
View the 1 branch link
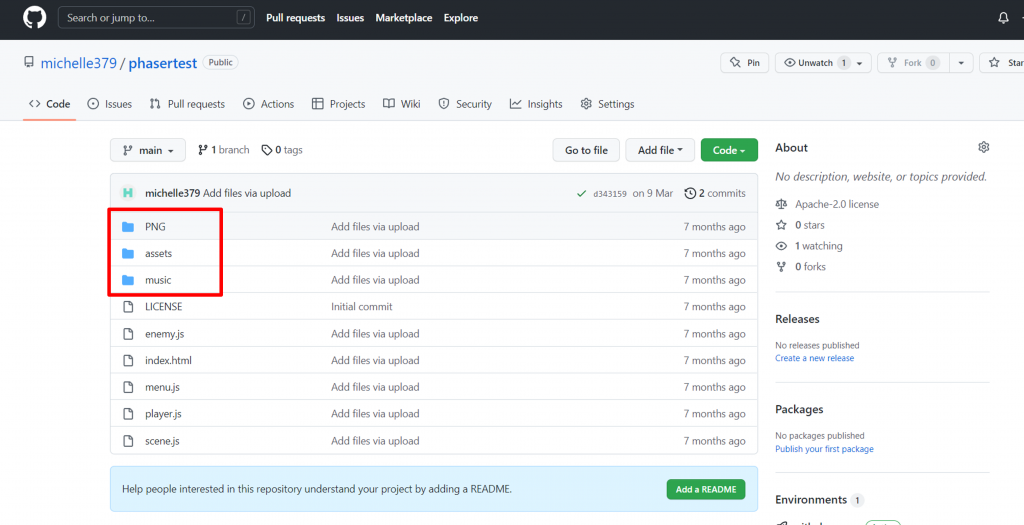(x=223, y=150)
